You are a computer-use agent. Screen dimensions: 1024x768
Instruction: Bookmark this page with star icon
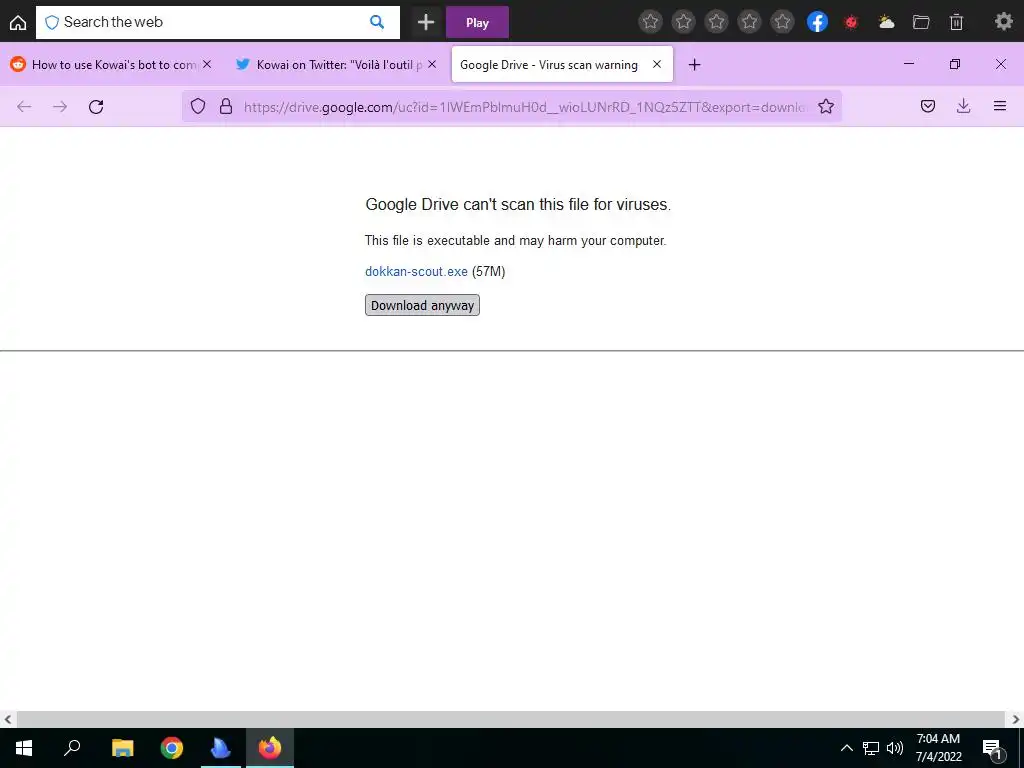pyautogui.click(x=826, y=106)
